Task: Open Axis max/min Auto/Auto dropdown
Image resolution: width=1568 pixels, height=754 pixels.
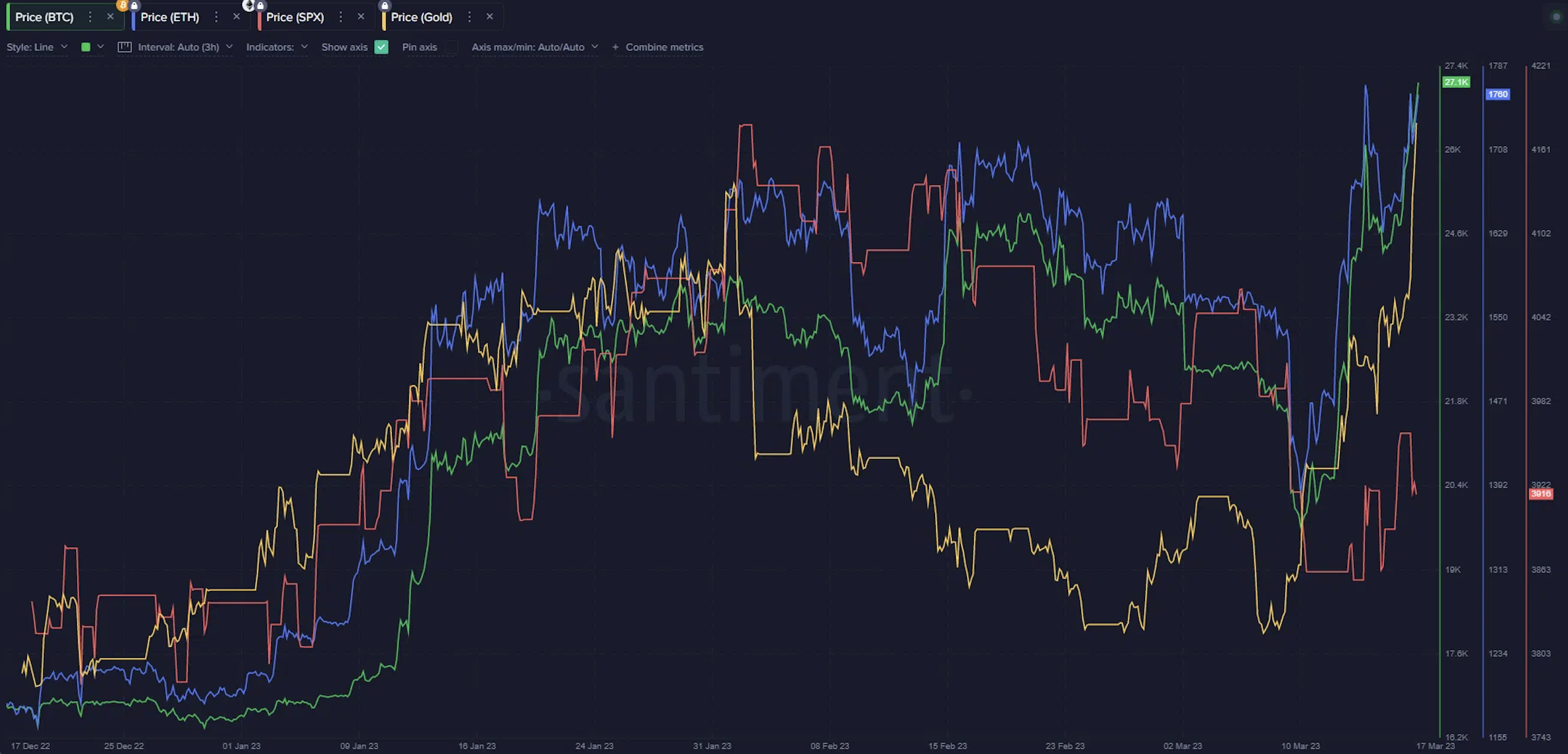Action: pyautogui.click(x=535, y=47)
